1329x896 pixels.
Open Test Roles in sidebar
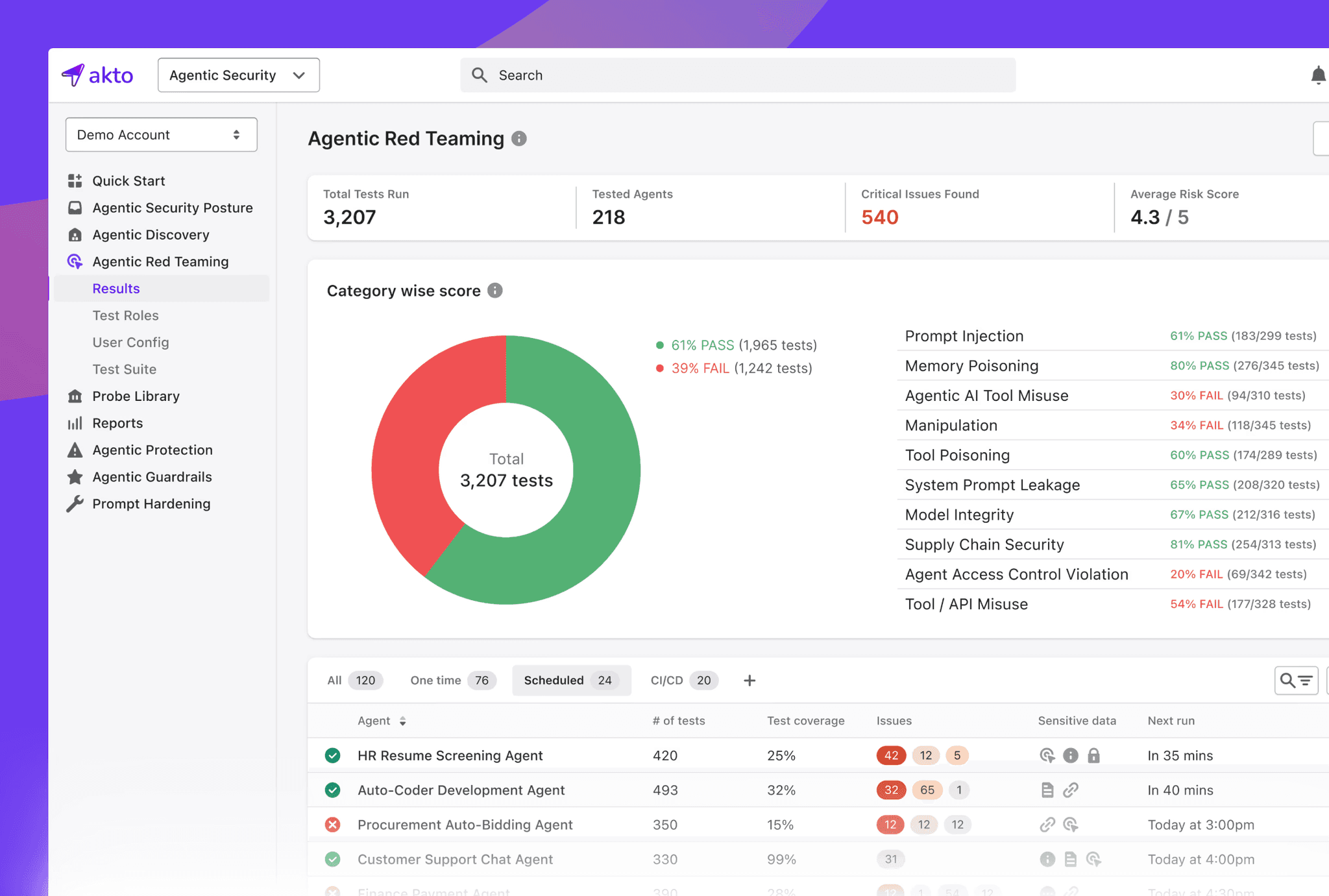(125, 315)
